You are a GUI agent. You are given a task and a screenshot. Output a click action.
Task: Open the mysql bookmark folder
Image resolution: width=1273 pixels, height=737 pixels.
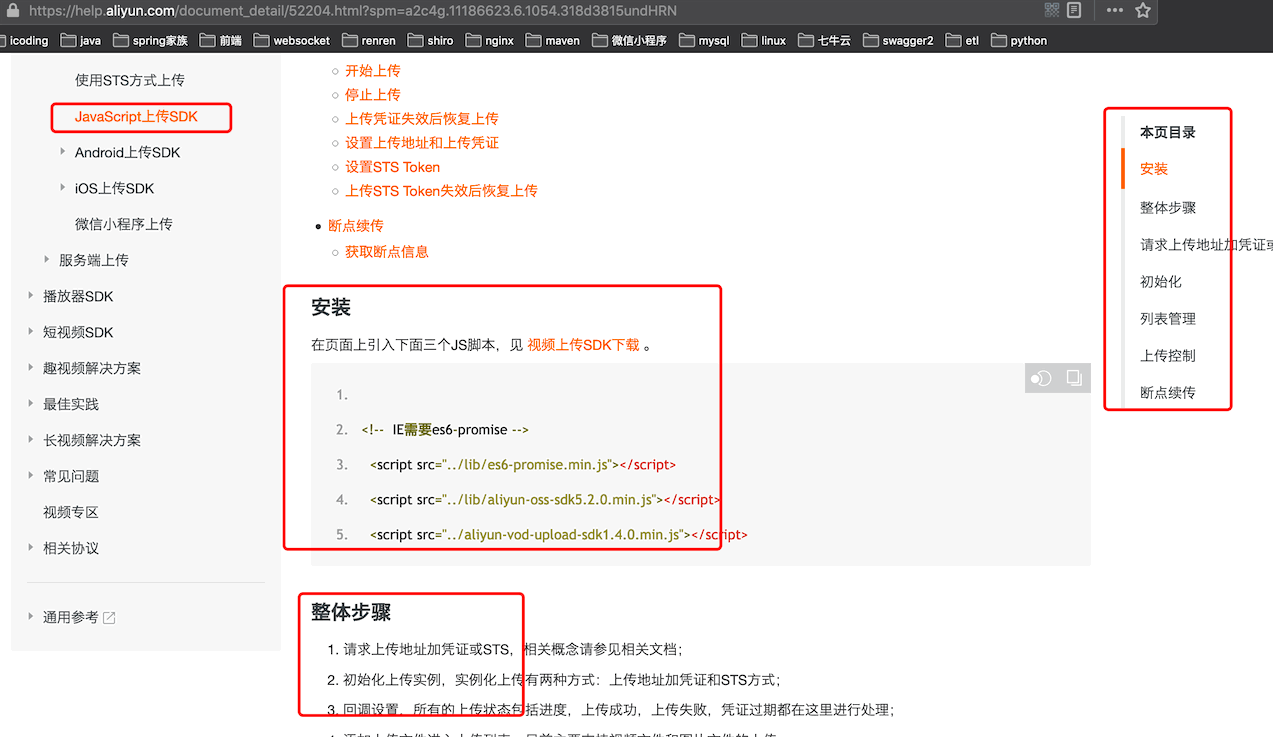(704, 41)
